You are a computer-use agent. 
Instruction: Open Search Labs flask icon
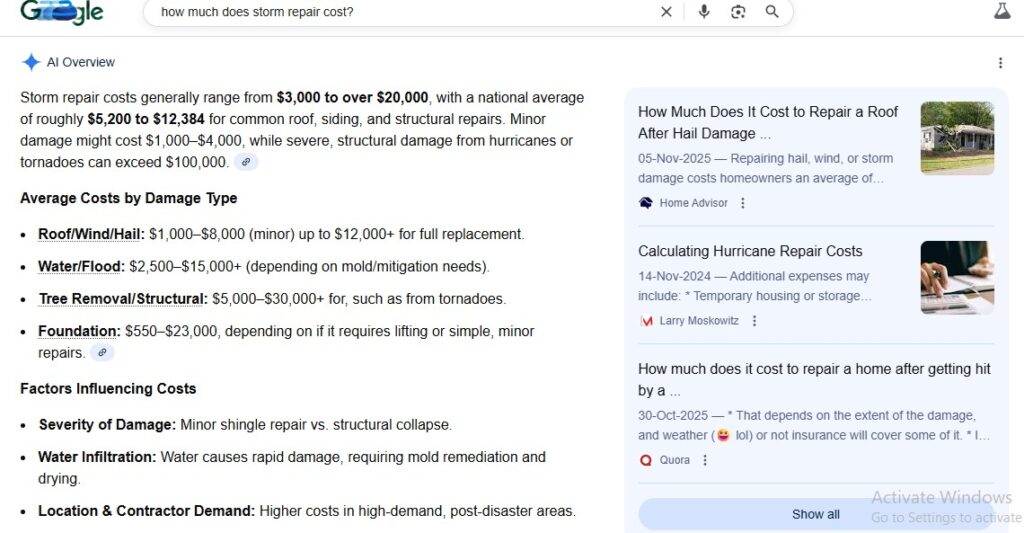pyautogui.click(x=1002, y=10)
